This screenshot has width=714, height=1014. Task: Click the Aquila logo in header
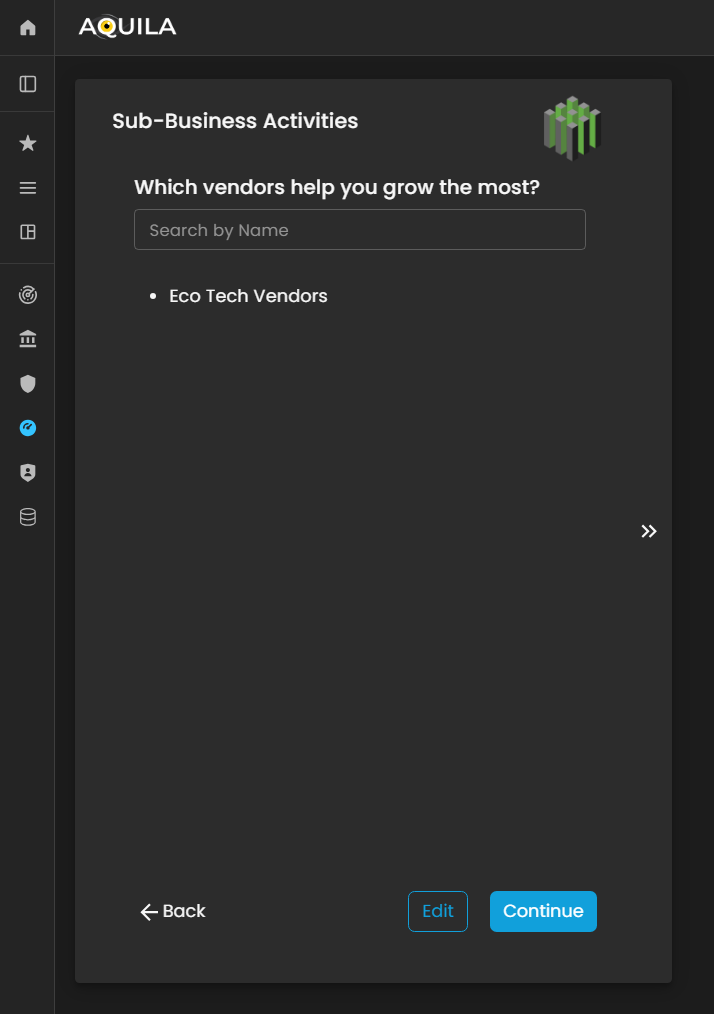coord(127,27)
